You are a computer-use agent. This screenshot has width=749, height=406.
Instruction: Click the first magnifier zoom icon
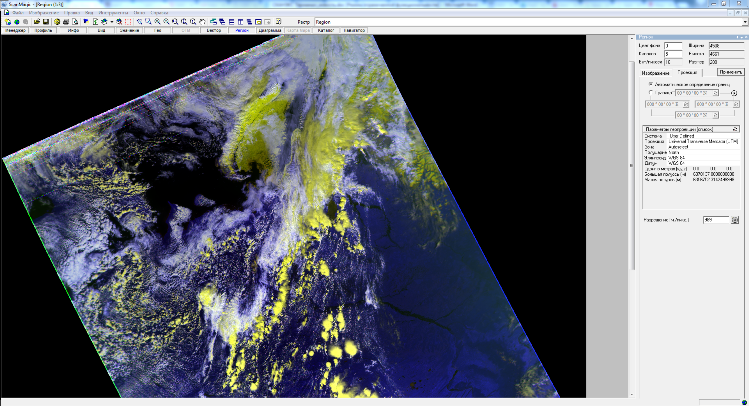pos(139,22)
